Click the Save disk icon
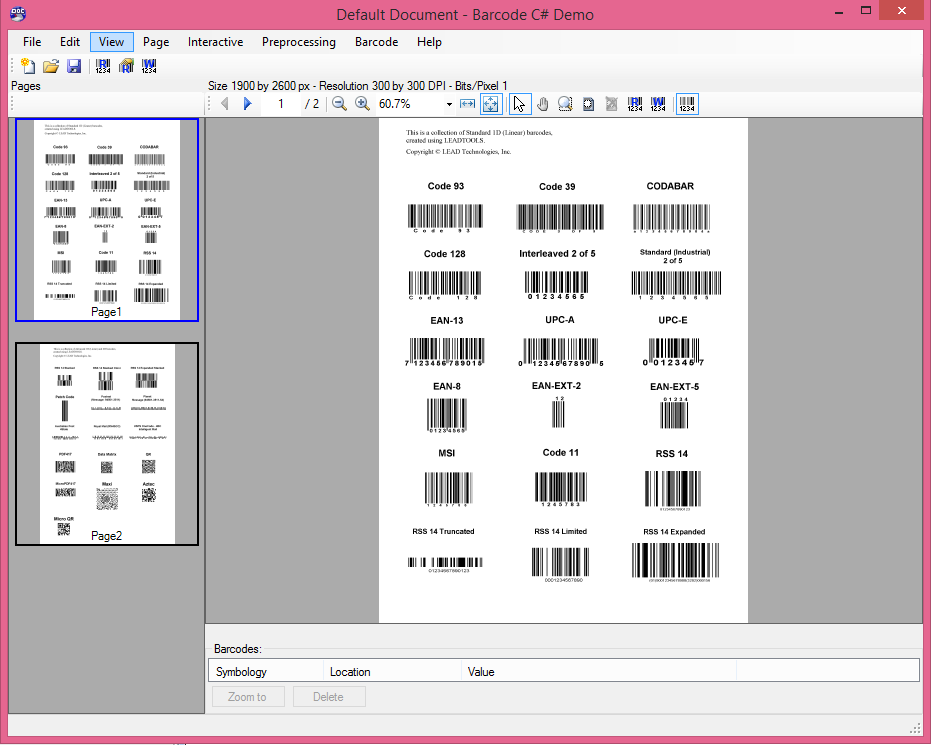 [73, 67]
